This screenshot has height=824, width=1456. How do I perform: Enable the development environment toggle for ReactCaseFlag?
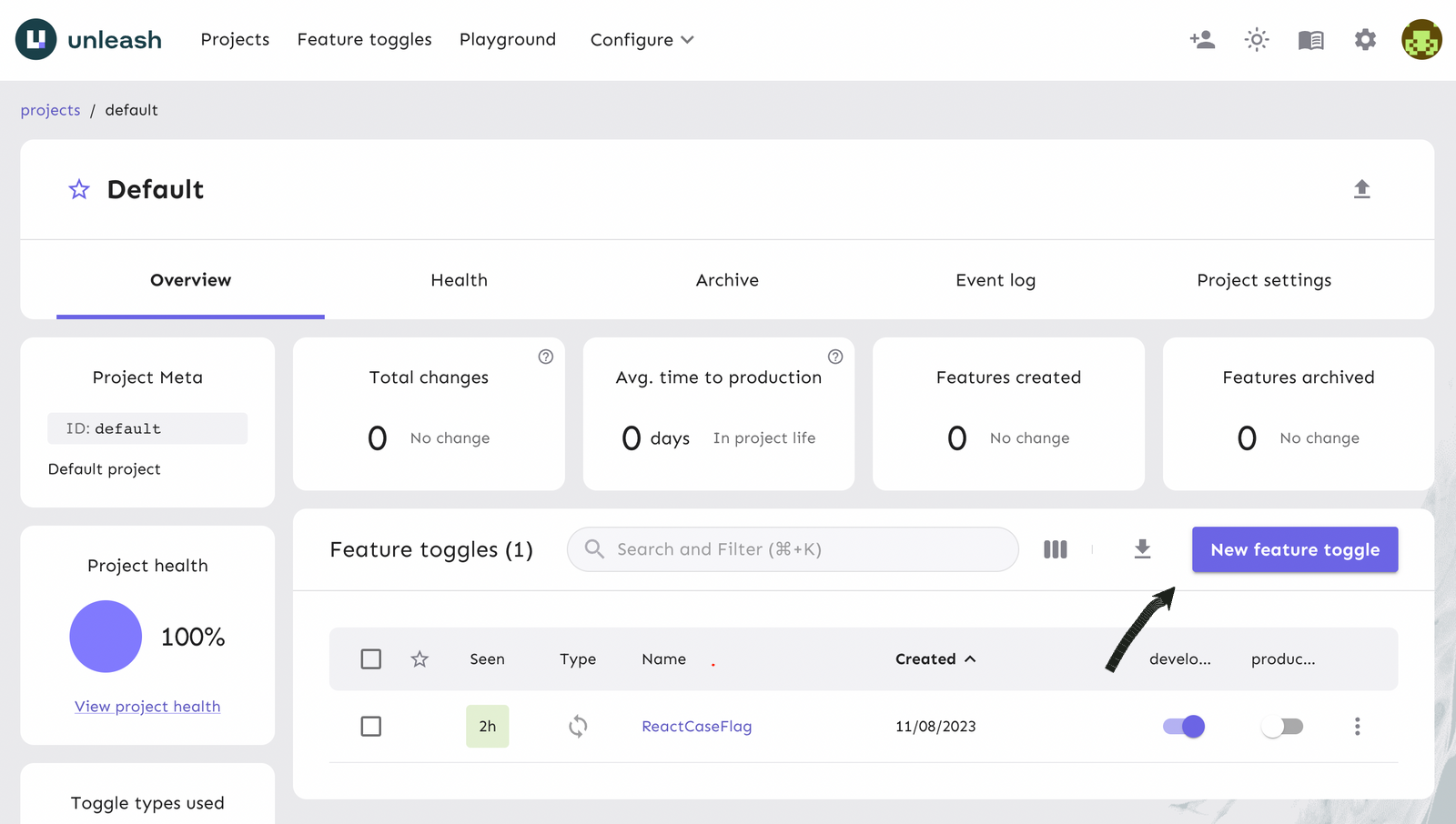pos(1182,726)
